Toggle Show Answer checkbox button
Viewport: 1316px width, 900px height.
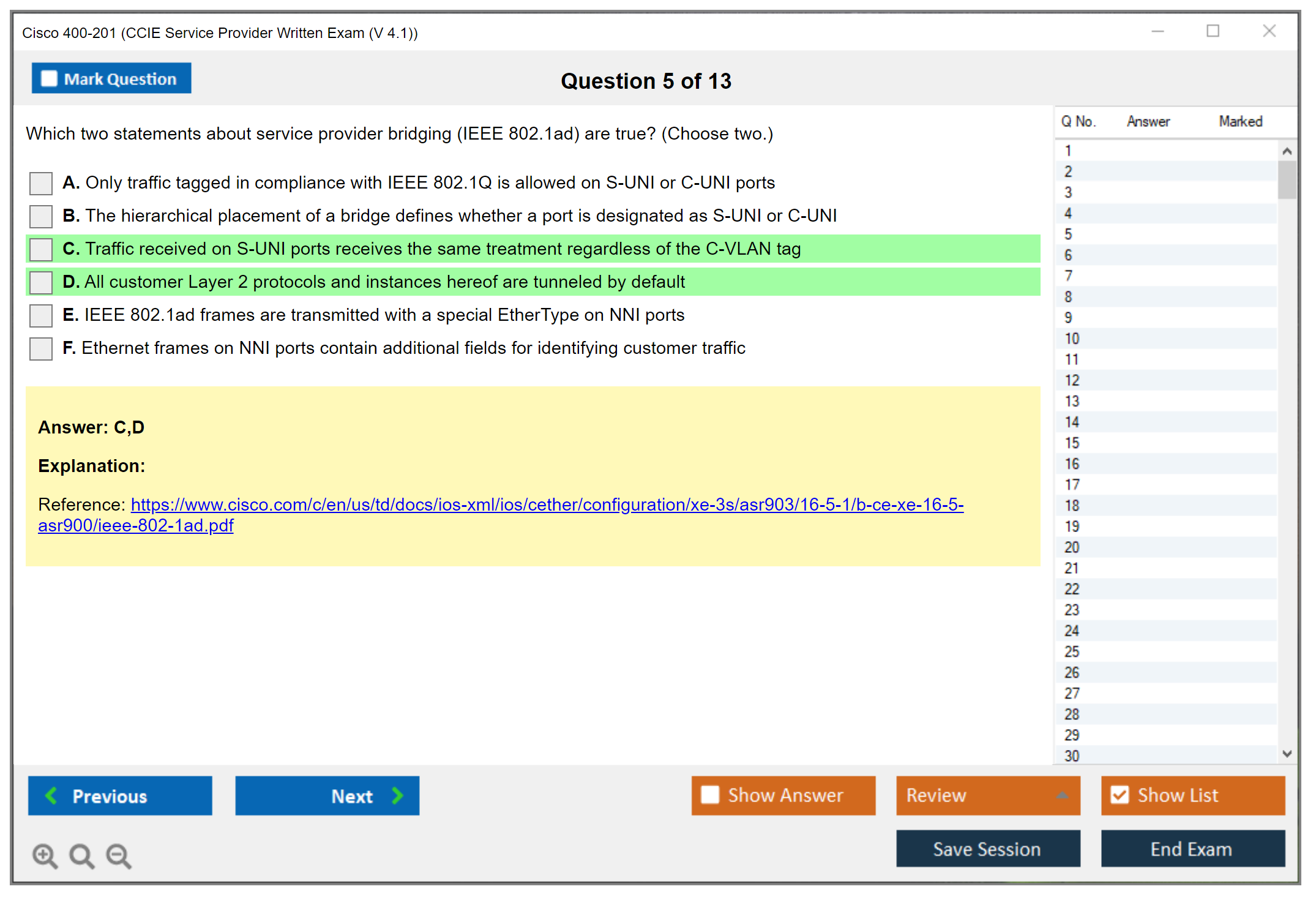click(710, 795)
